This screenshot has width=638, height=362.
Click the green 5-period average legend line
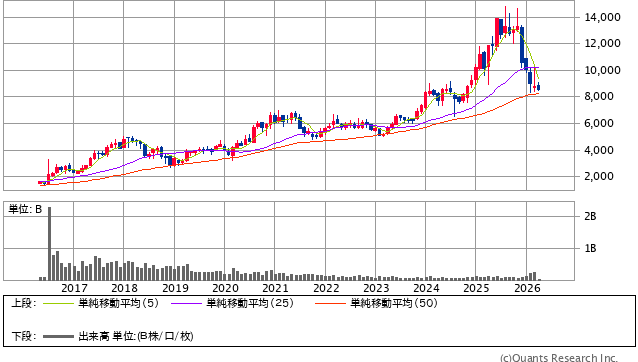pos(58,303)
